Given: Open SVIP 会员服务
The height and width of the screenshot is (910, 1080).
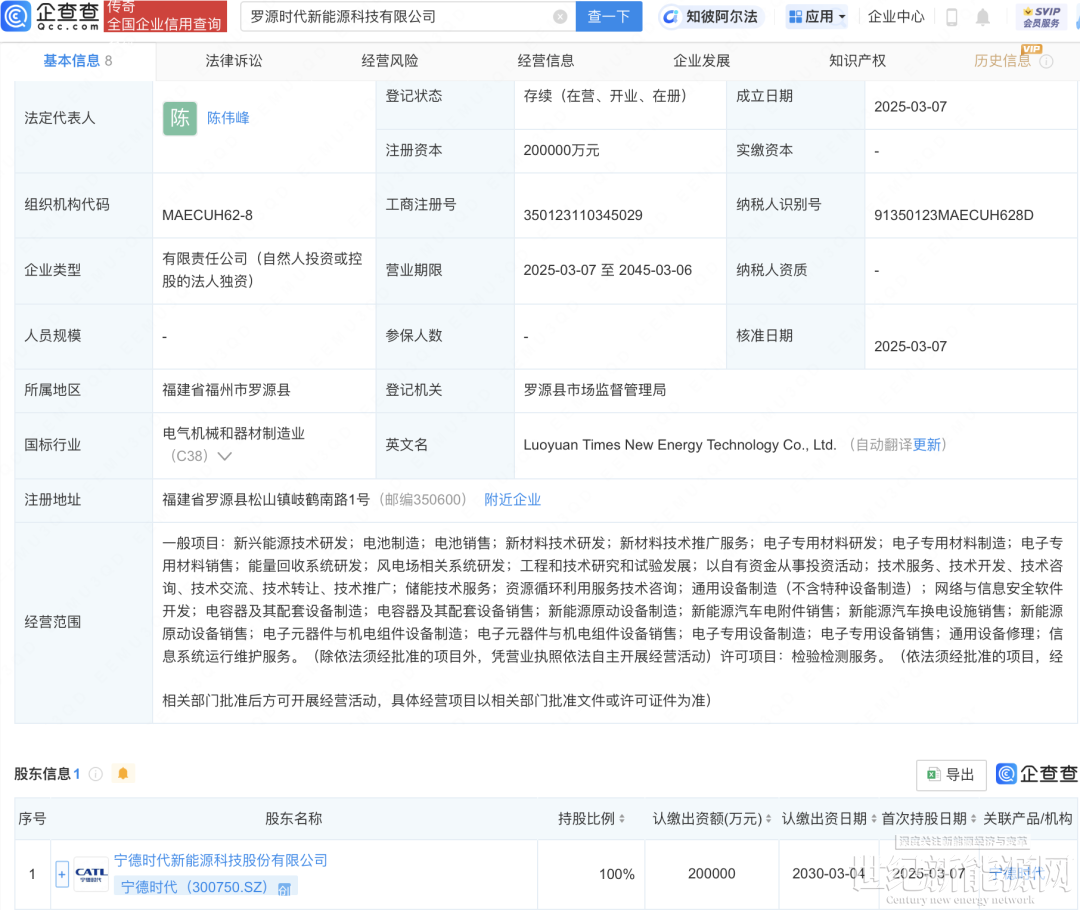Looking at the screenshot, I should coord(1041,17).
